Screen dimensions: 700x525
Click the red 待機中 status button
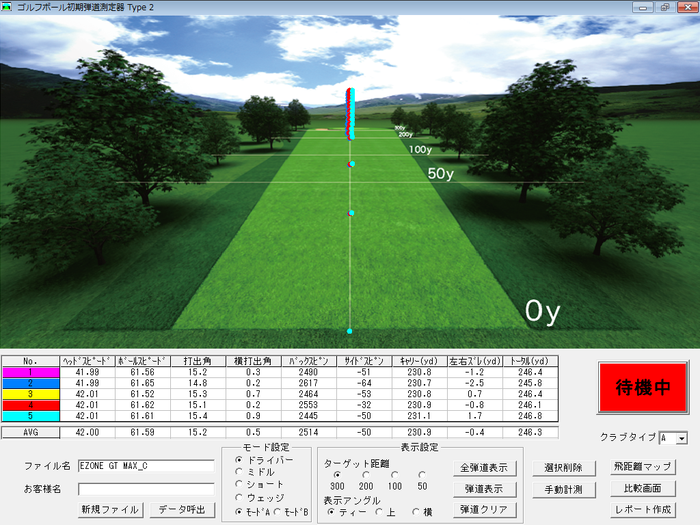[x=642, y=389]
